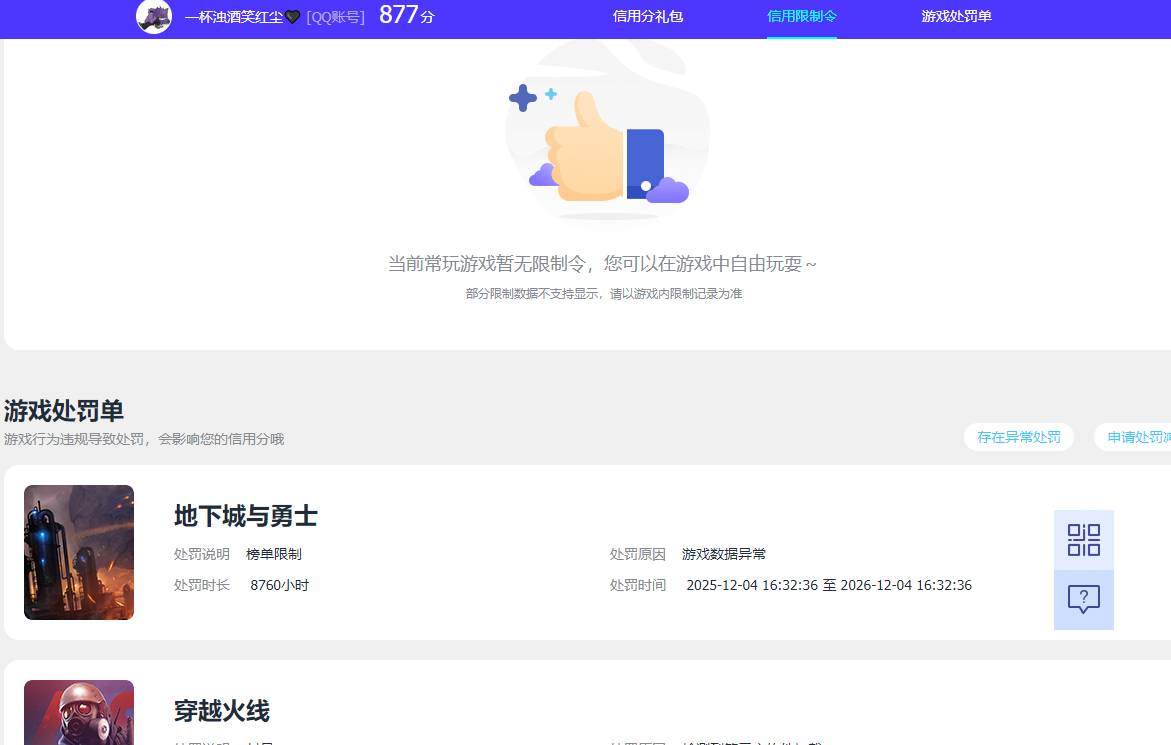Click the 申请处罚减免 button
The image size is (1171, 745).
click(1140, 437)
